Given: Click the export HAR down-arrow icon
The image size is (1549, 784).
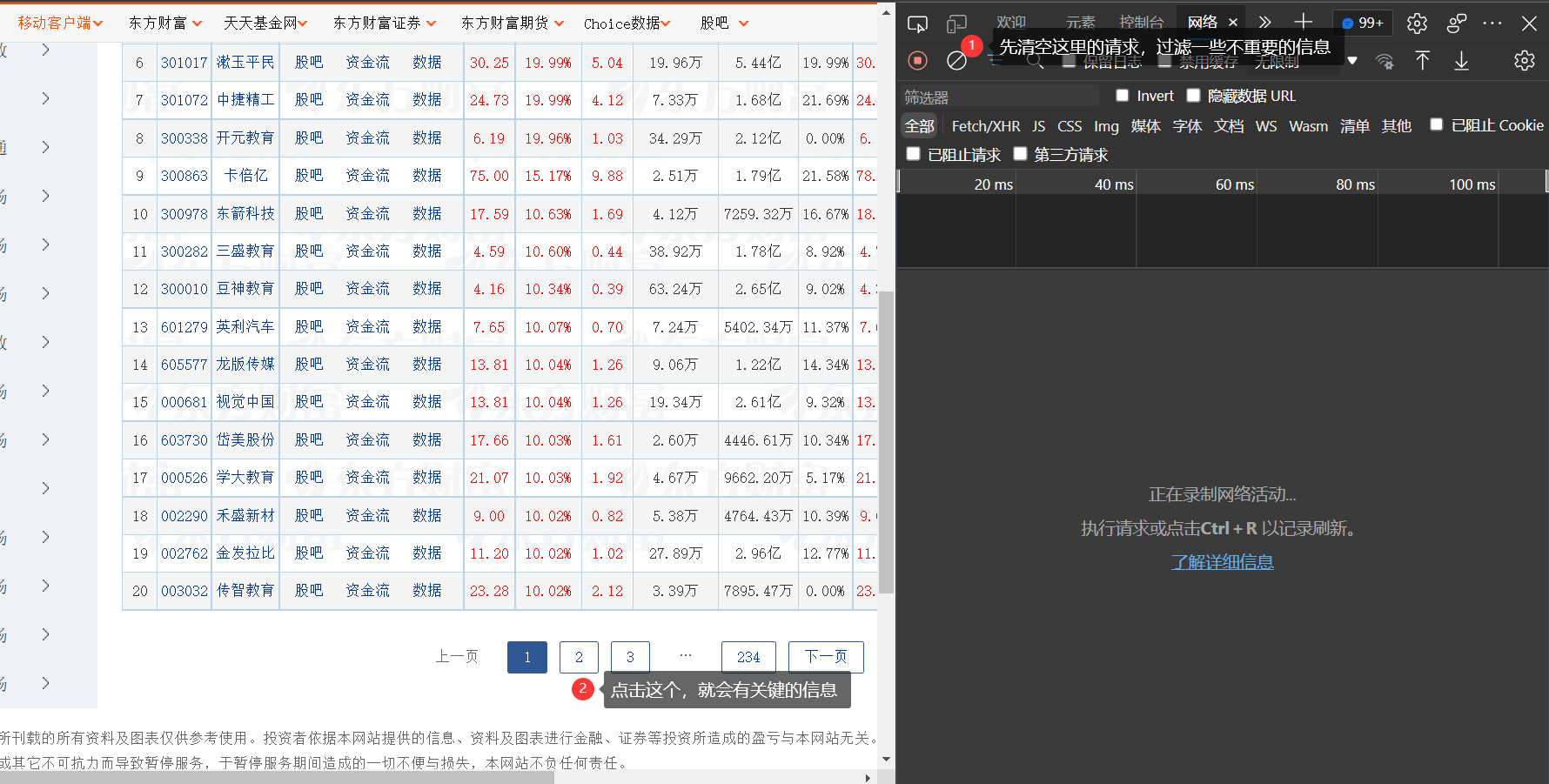Looking at the screenshot, I should click(1462, 60).
